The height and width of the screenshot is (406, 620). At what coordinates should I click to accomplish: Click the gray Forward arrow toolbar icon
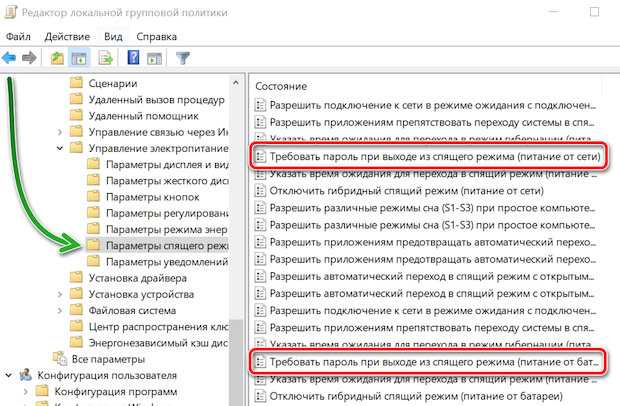click(x=29, y=58)
